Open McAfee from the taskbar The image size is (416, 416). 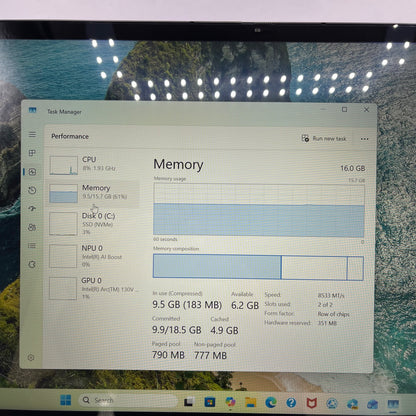311,403
